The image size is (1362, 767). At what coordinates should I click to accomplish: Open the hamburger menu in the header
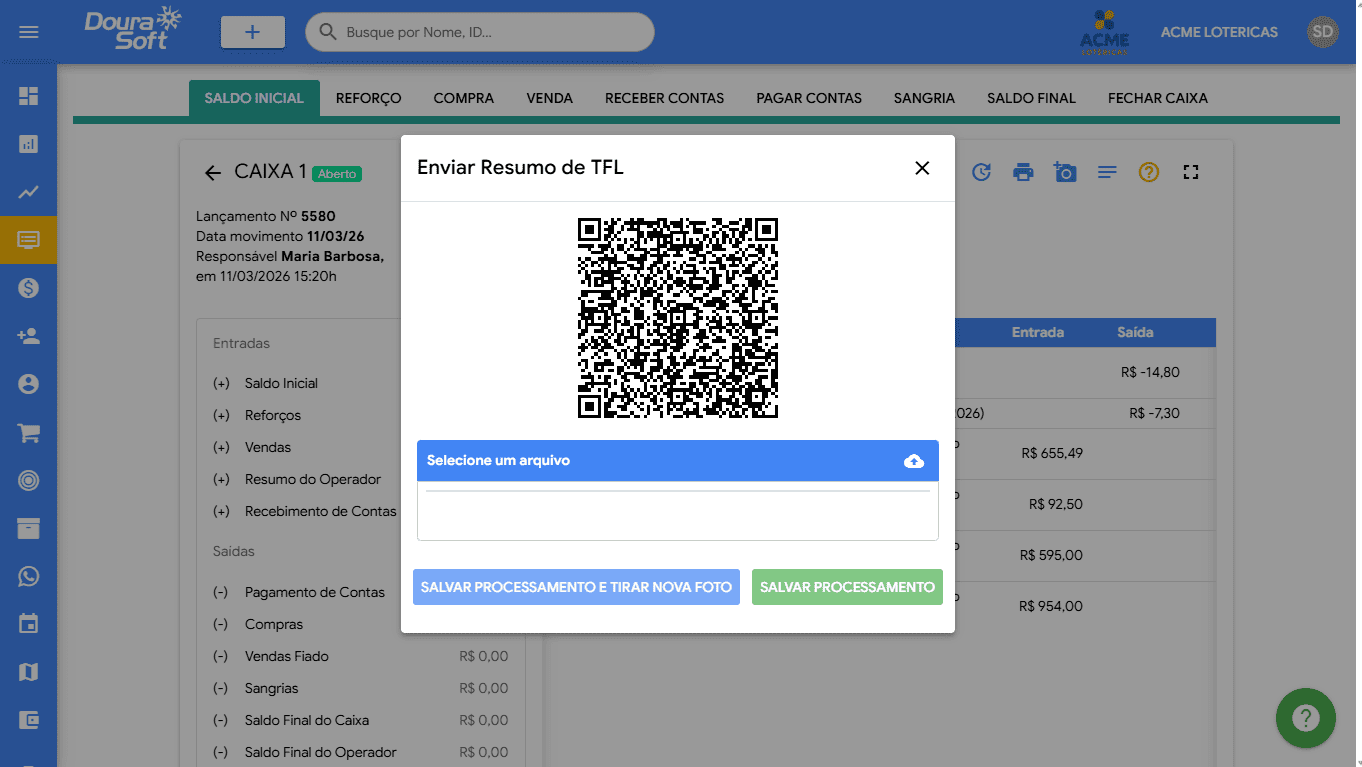coord(29,32)
